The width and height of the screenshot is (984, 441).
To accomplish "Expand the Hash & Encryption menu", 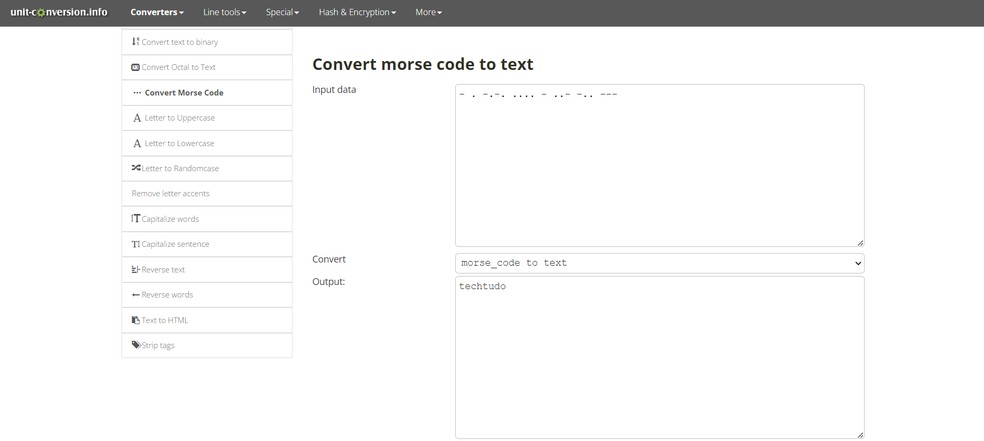I will click(x=357, y=12).
